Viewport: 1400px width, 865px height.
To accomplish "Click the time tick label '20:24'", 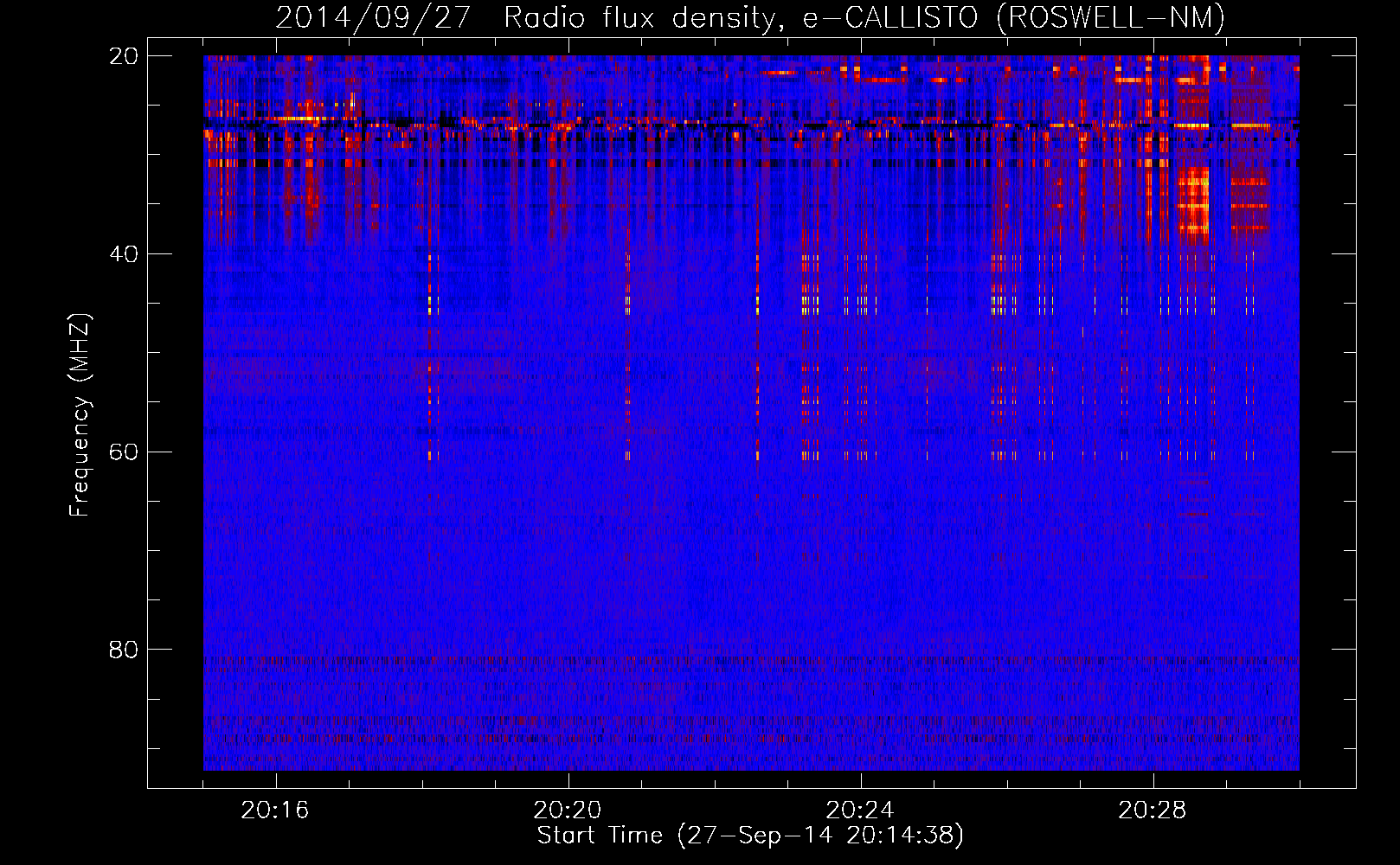I will 860,810.
